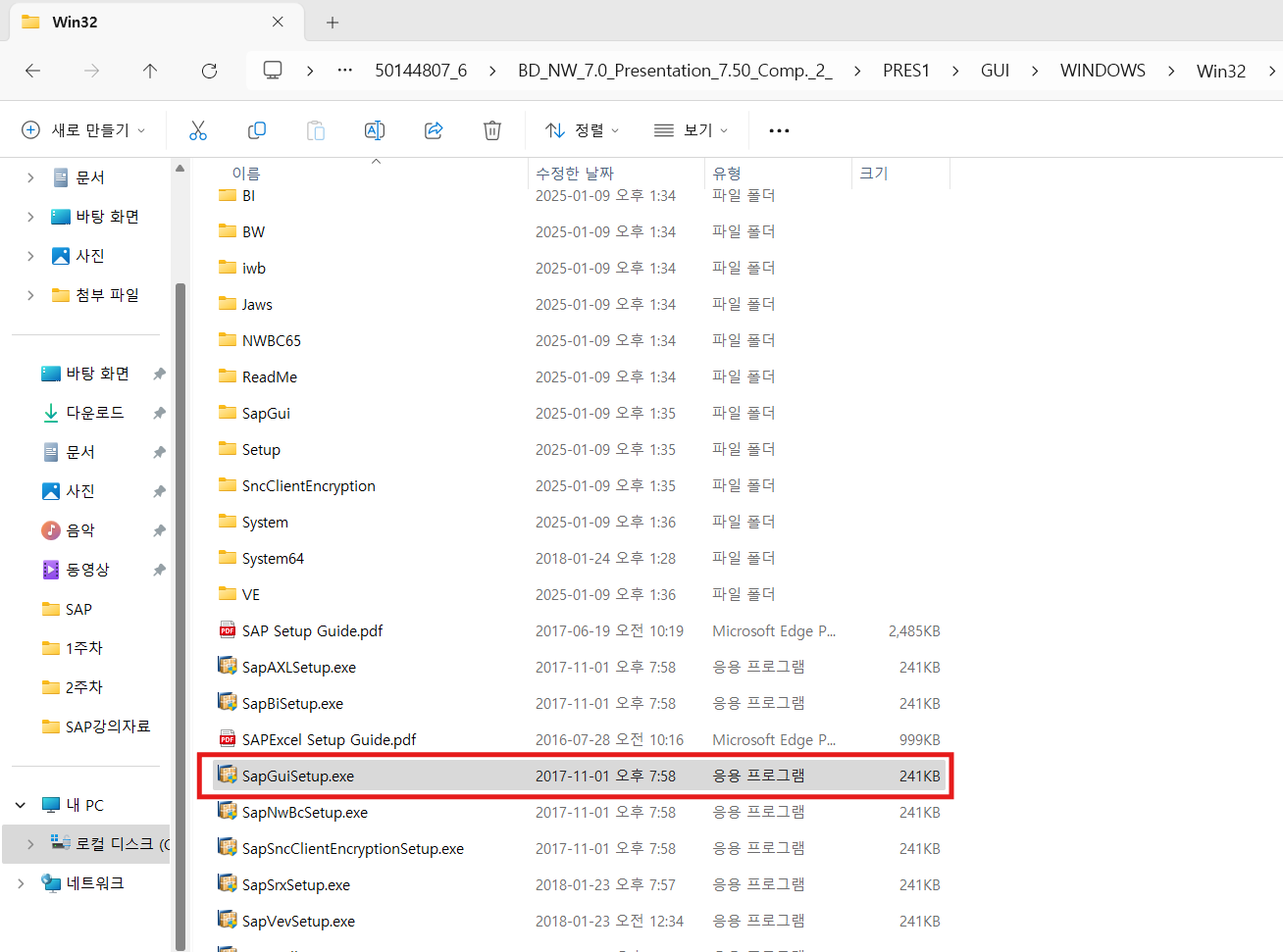Navigate to 50144807_6 breadcrumb folder

(421, 71)
